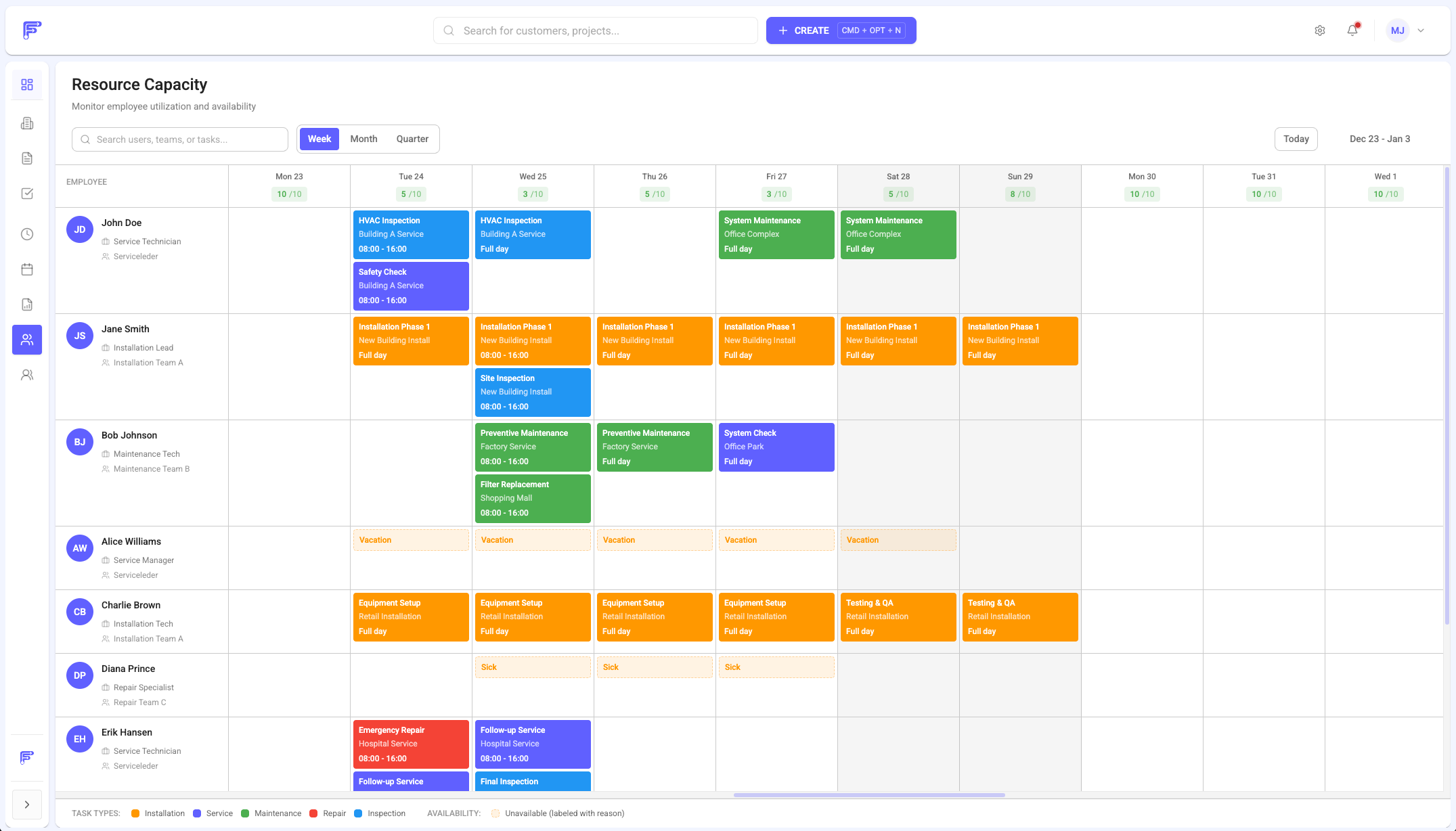Expand the sidebar with the arrow at bottom
The width and height of the screenshot is (1456, 831).
click(x=27, y=805)
